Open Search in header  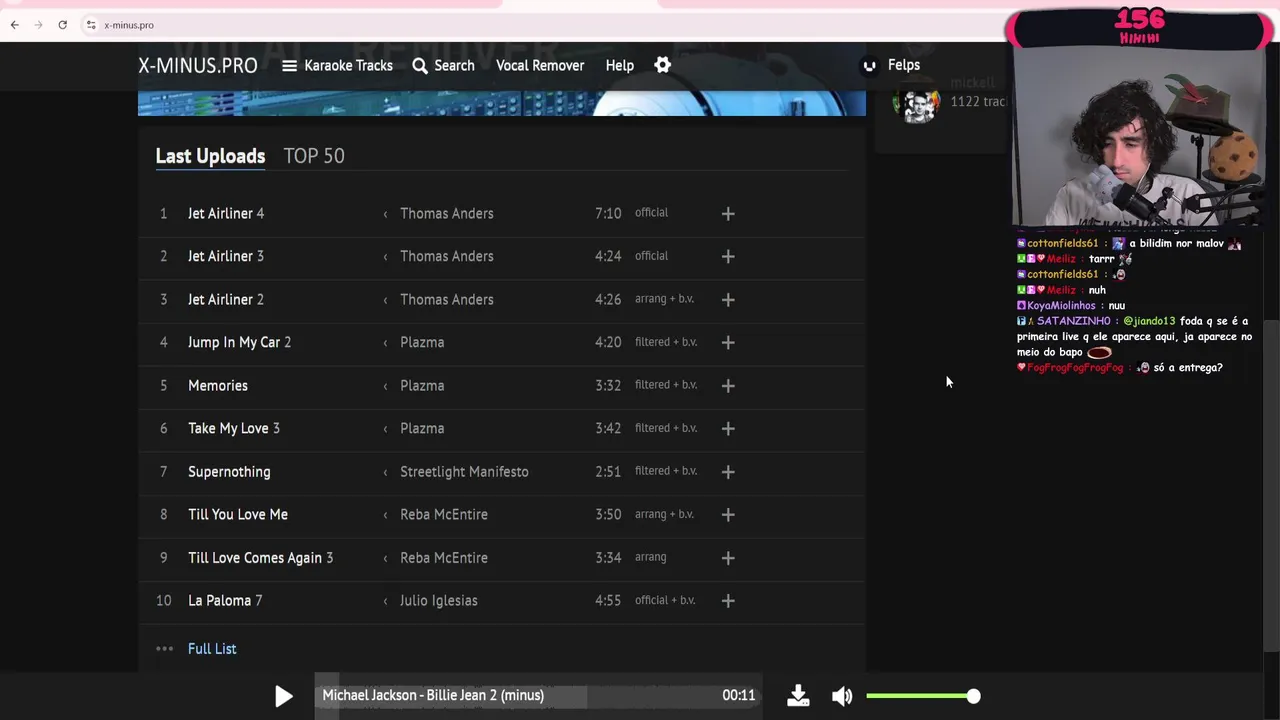443,65
